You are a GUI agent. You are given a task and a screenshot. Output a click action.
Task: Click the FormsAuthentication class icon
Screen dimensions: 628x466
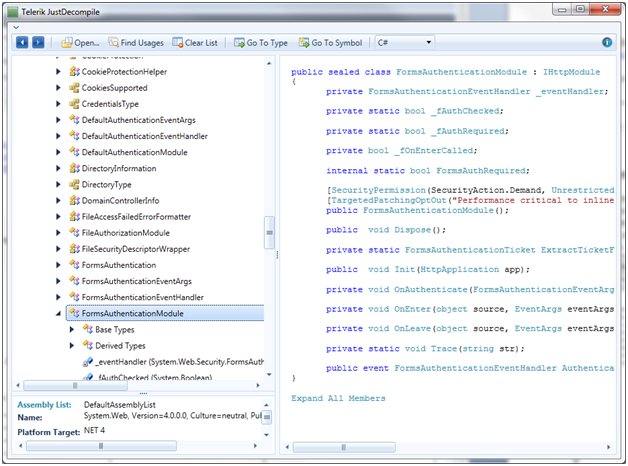[x=74, y=265]
